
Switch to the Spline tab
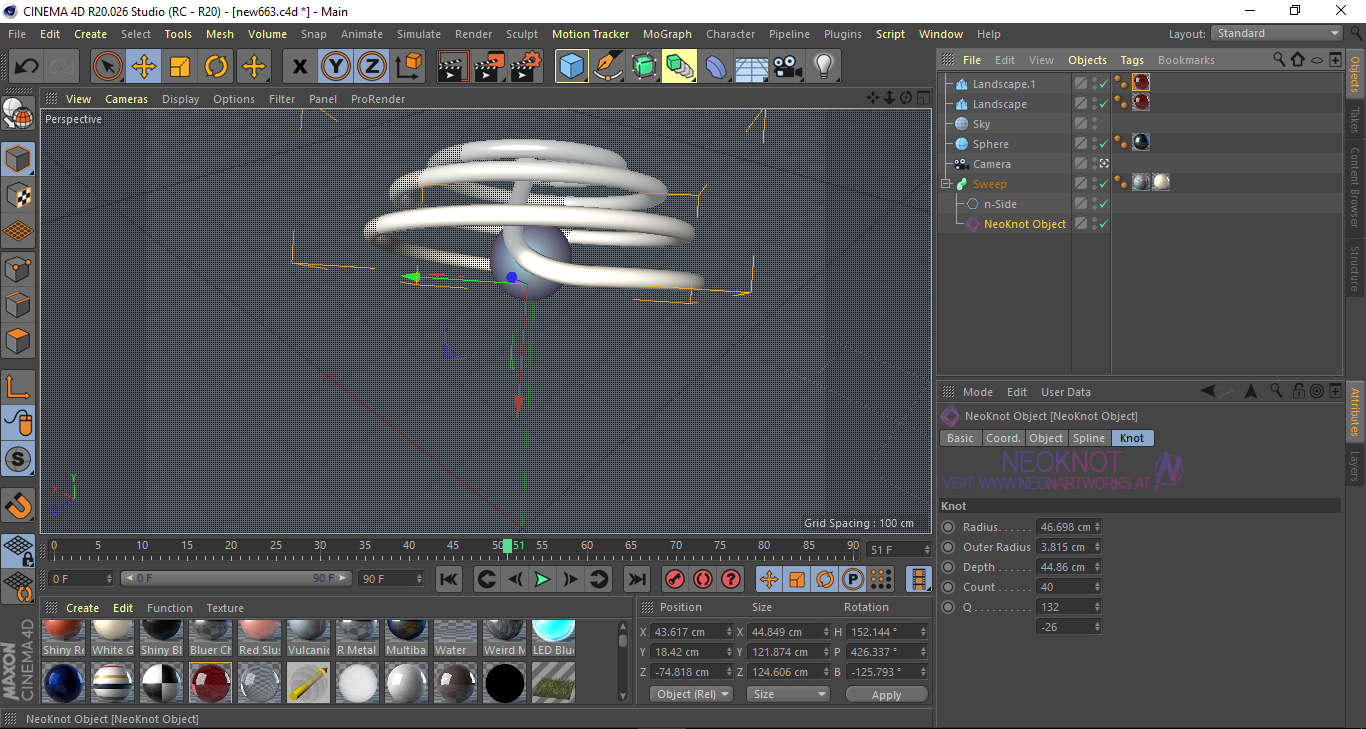coord(1089,438)
